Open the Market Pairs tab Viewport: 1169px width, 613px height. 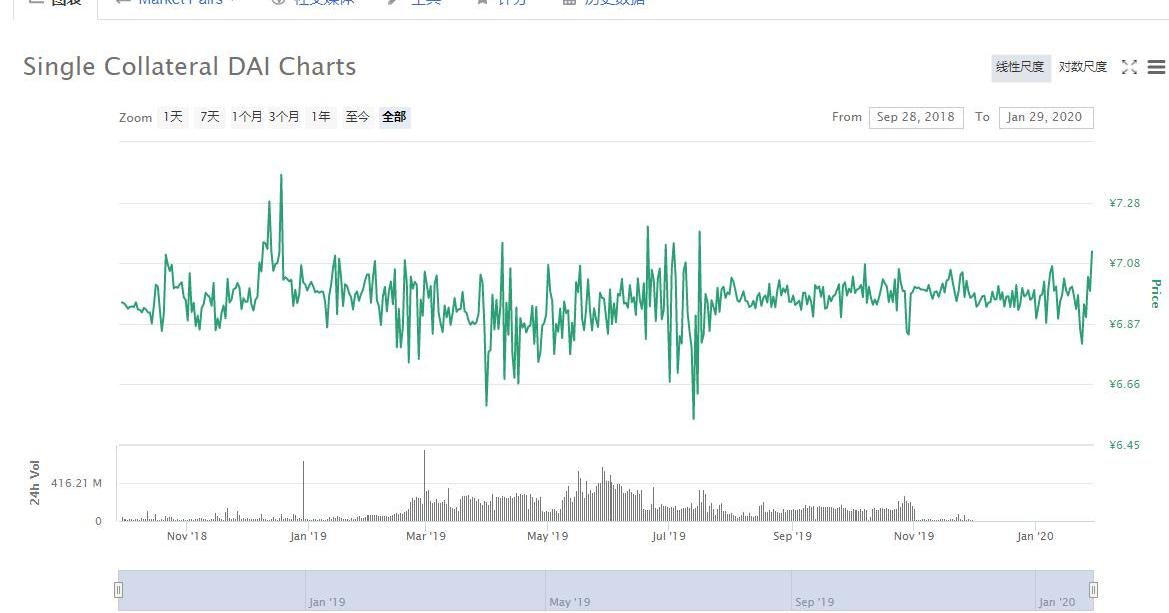(x=180, y=3)
